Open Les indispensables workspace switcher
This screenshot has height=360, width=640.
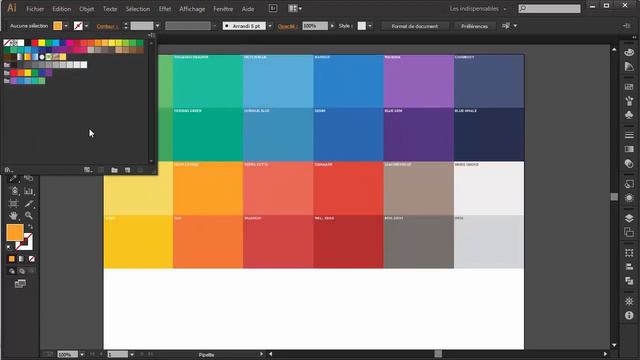[x=478, y=9]
